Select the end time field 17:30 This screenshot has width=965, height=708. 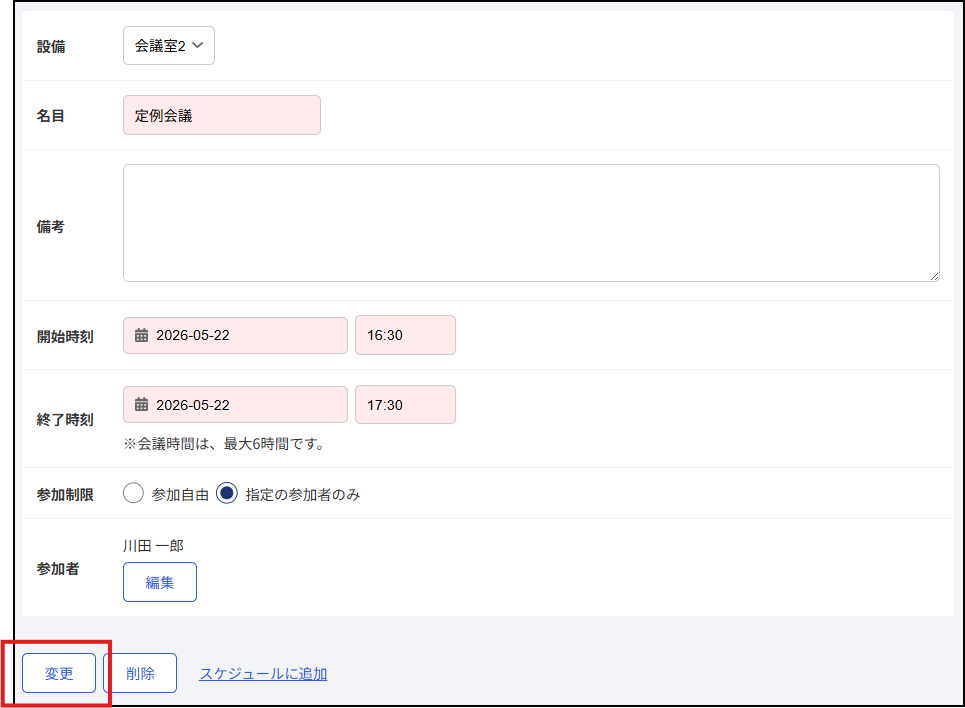(x=405, y=404)
